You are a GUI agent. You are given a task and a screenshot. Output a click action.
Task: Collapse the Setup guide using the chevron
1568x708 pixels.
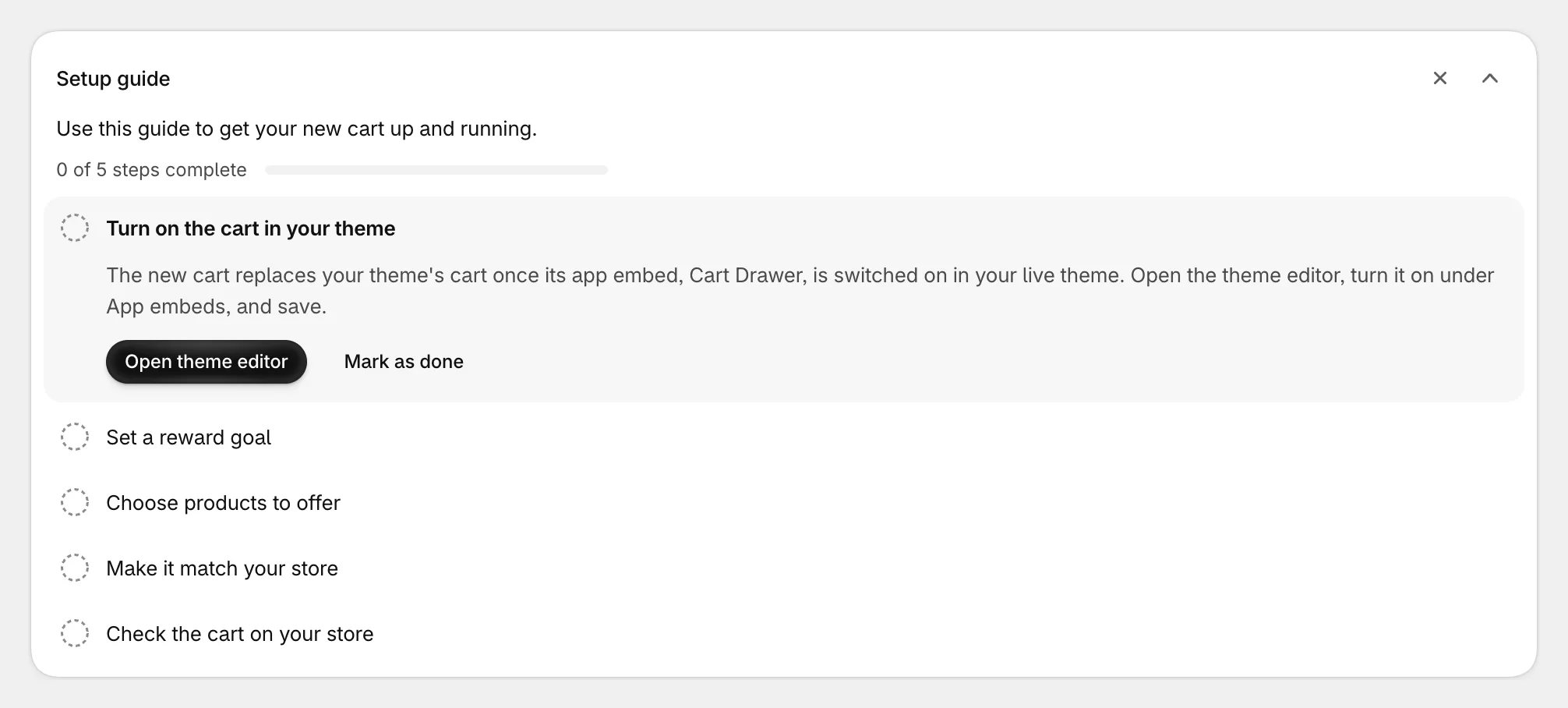1489,78
